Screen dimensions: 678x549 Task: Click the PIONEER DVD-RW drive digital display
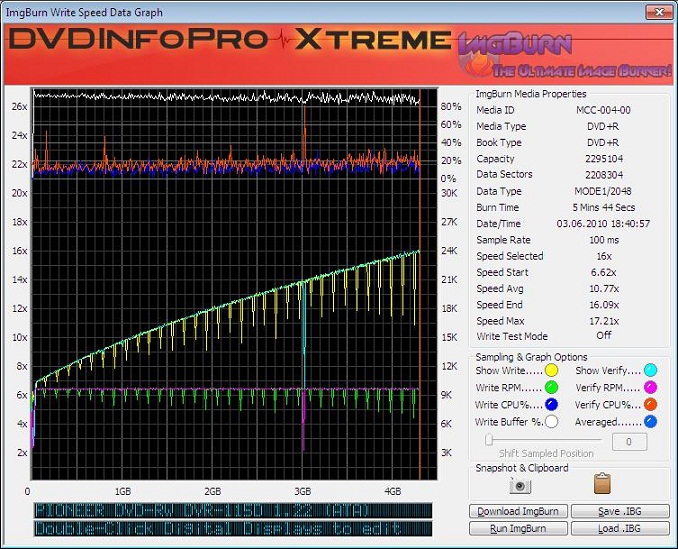click(x=232, y=510)
